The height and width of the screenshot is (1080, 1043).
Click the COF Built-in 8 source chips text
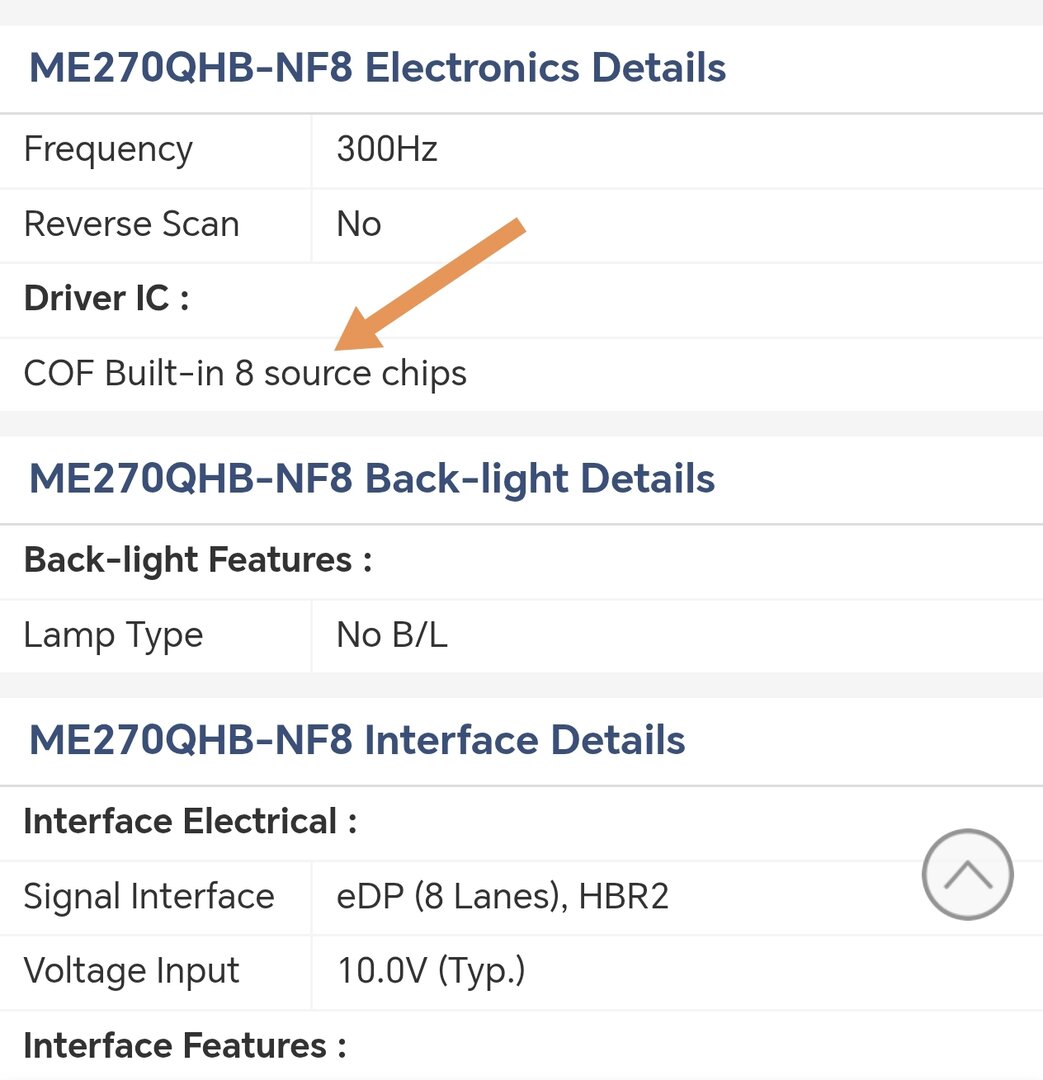[x=245, y=373]
